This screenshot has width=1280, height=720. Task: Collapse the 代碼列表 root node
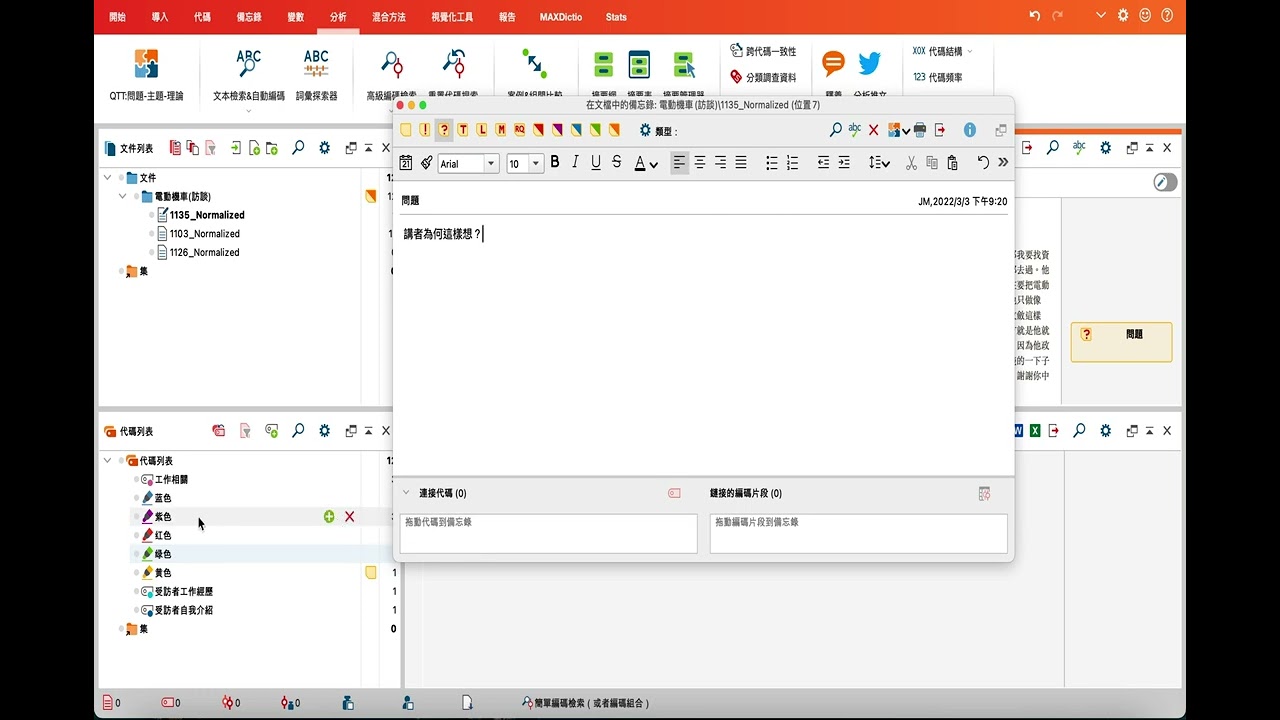(x=107, y=461)
